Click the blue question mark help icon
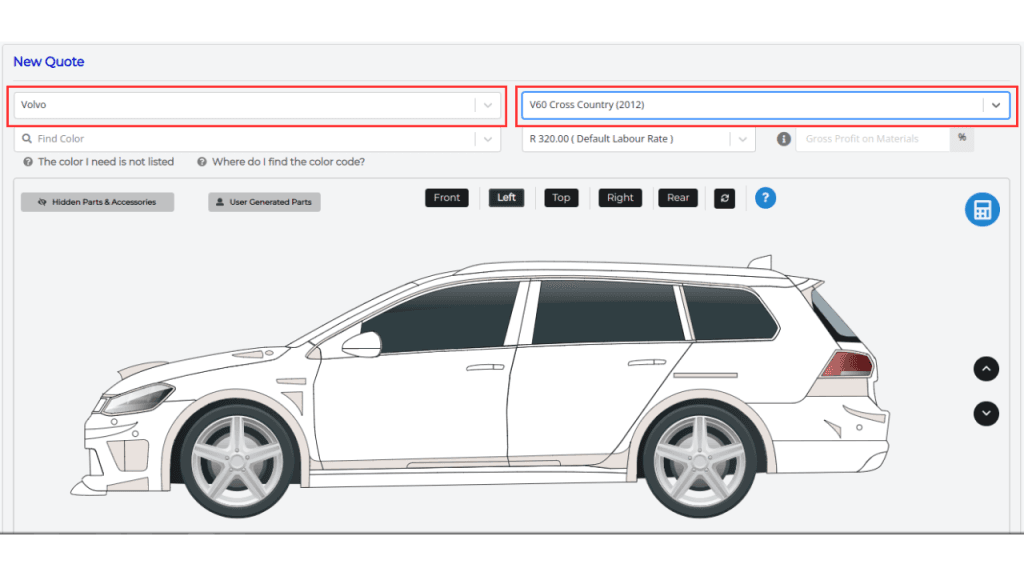This screenshot has height=576, width=1024. 765,198
